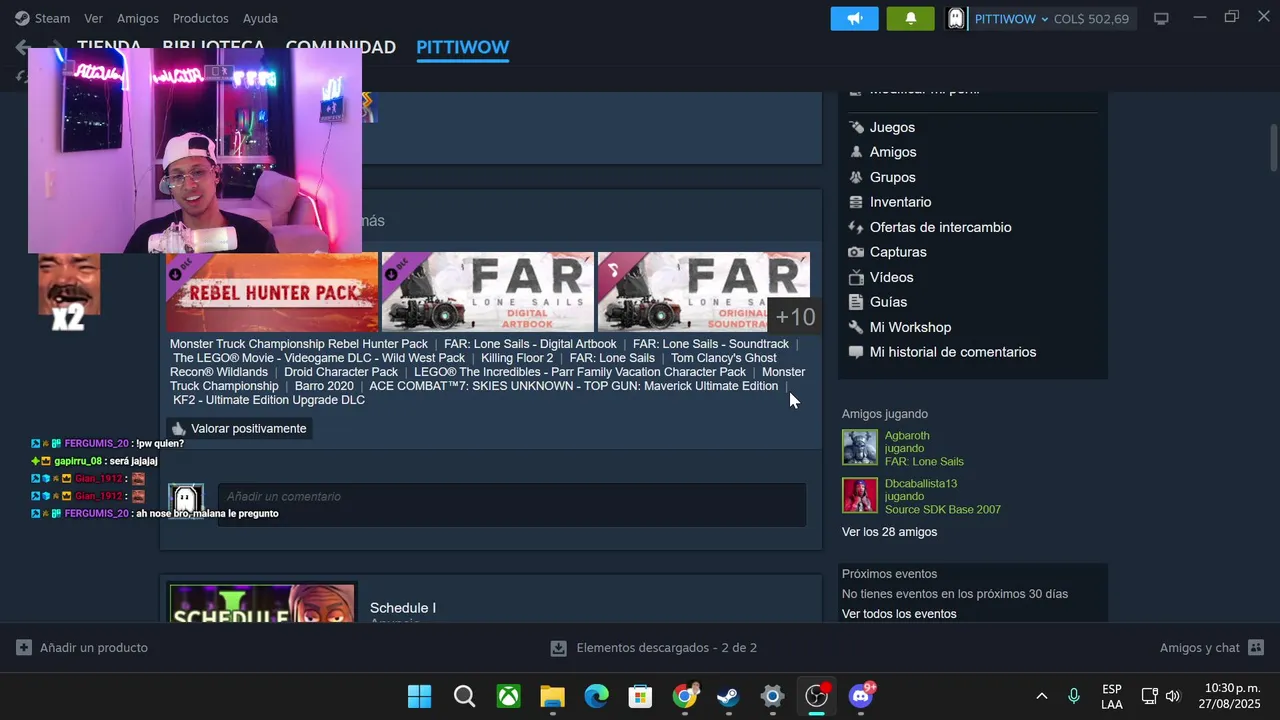Image resolution: width=1280 pixels, height=720 pixels.
Task: Click the Juegos controller icon
Action: pos(856,127)
